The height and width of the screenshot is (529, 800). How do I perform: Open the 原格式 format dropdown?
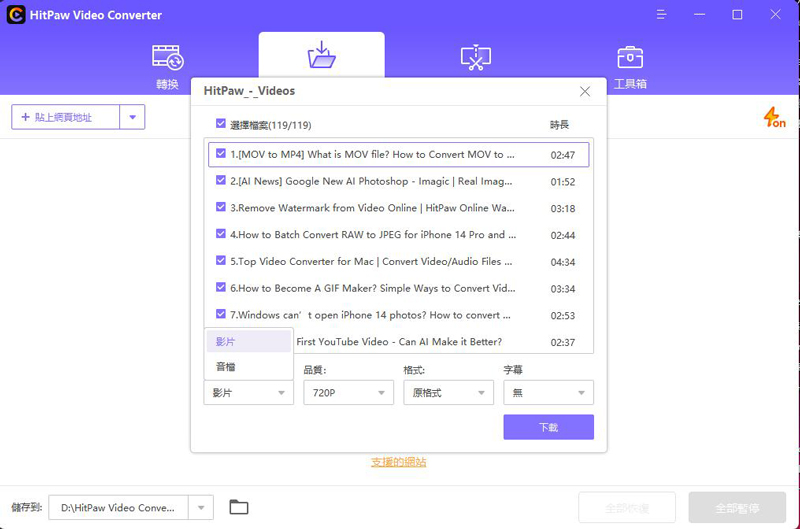[x=448, y=393]
